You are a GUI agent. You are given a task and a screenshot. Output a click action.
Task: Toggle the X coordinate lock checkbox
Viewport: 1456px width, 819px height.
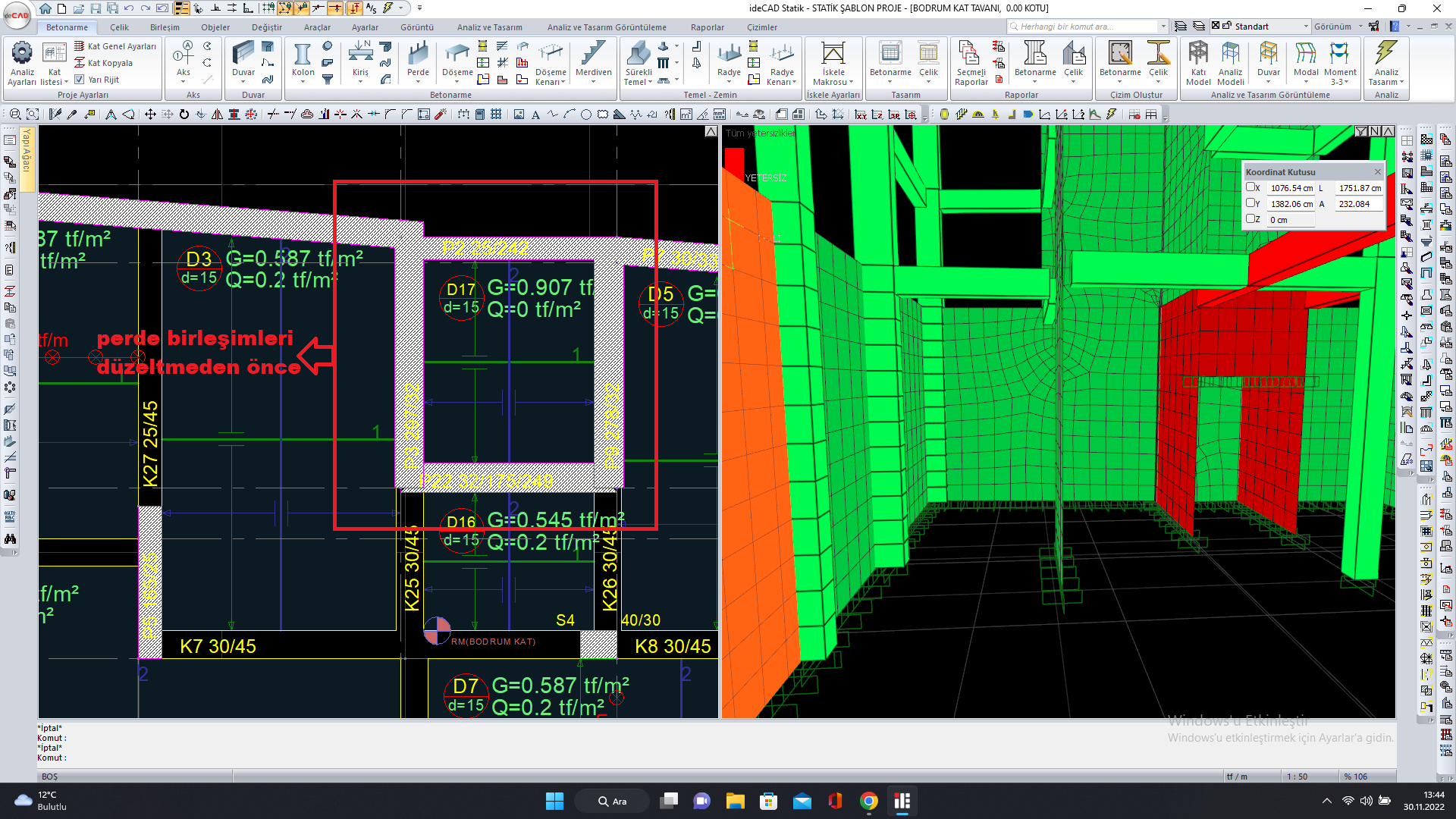tap(1250, 187)
